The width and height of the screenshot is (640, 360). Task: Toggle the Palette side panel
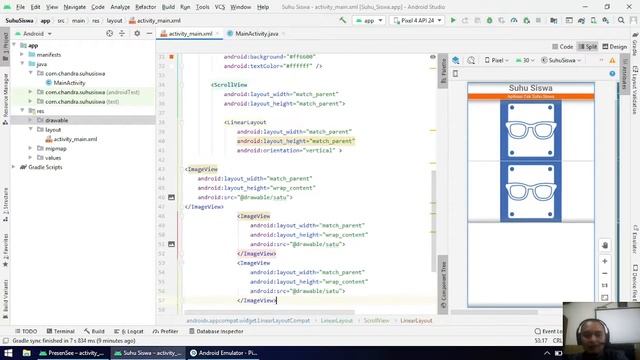pos(443,70)
